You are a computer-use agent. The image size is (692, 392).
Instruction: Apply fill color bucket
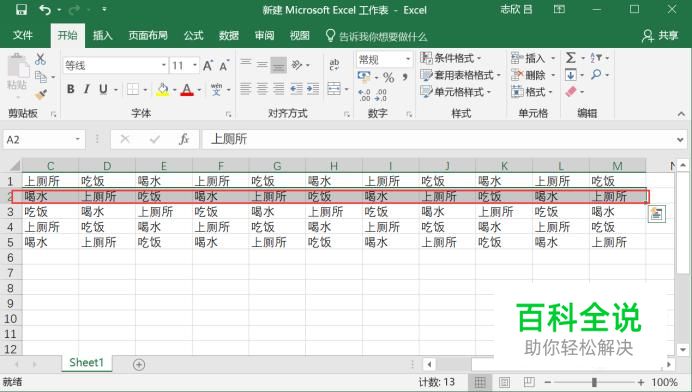coord(163,89)
